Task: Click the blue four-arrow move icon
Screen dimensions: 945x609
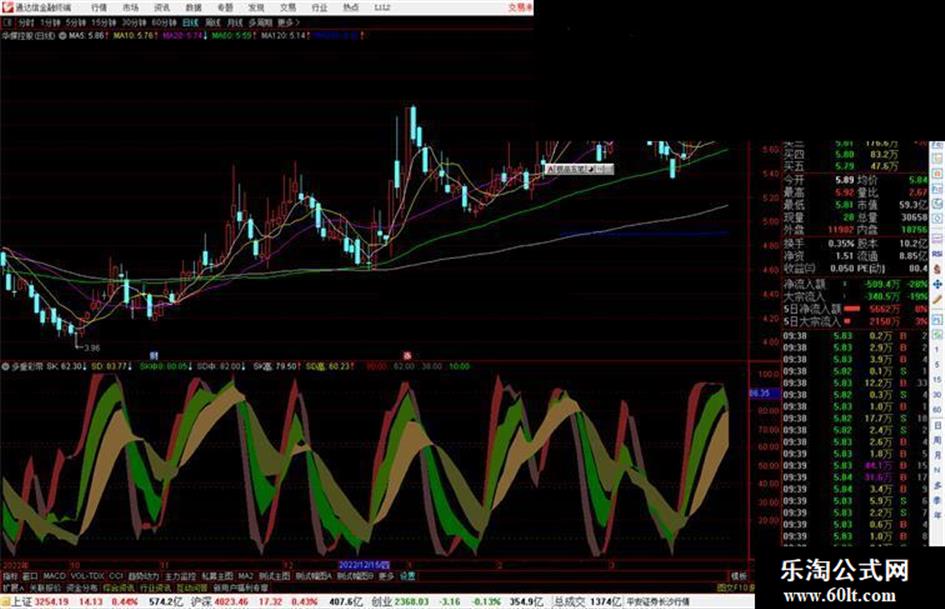Action: (937, 284)
